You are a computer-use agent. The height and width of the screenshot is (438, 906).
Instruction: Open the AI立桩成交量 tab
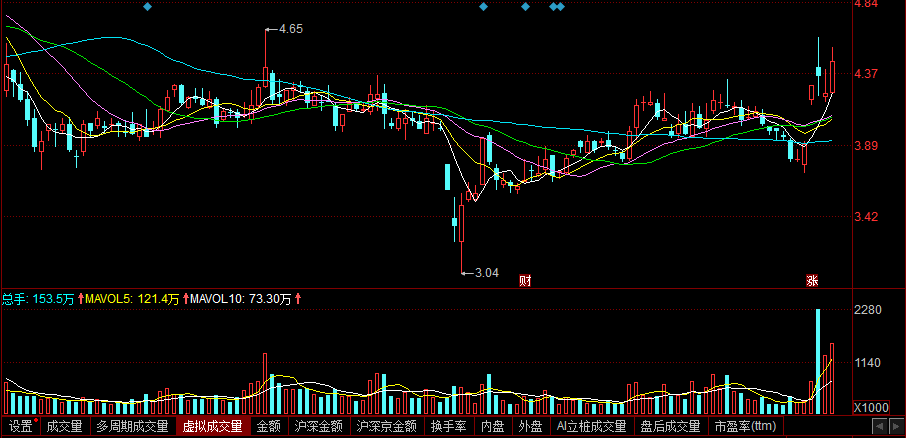pos(592,427)
